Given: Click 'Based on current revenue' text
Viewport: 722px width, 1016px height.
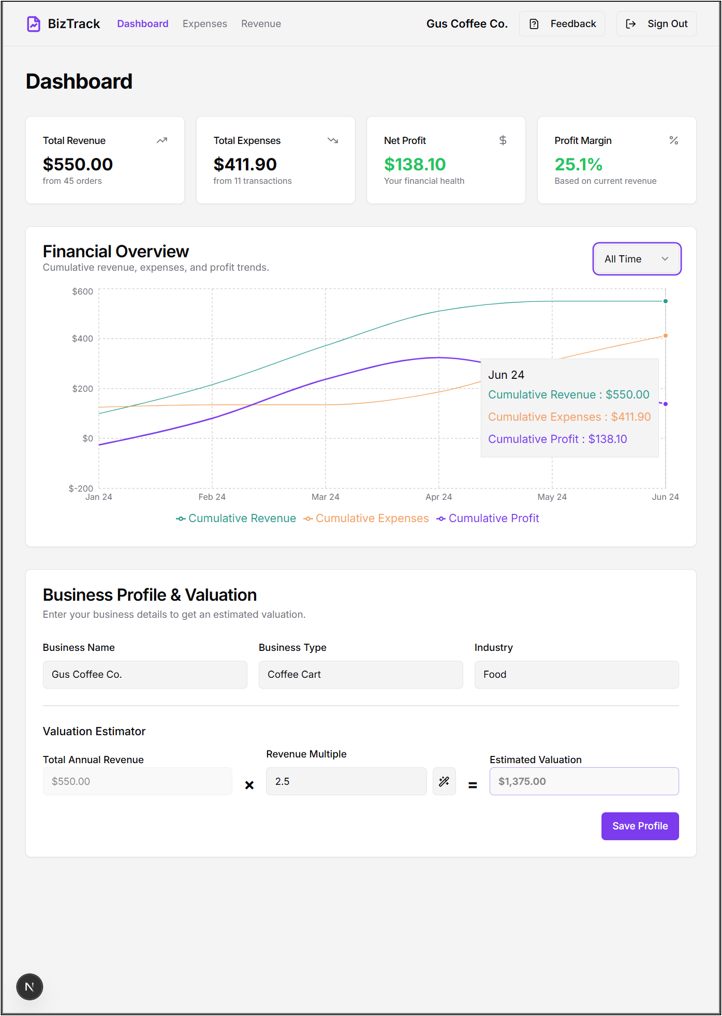Looking at the screenshot, I should 605,181.
